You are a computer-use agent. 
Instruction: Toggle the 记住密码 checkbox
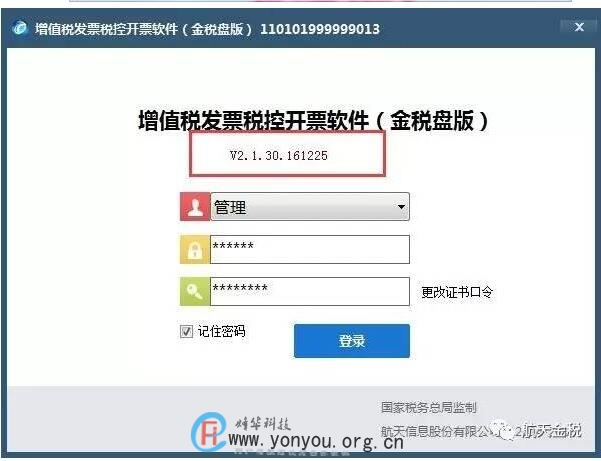[x=186, y=331]
